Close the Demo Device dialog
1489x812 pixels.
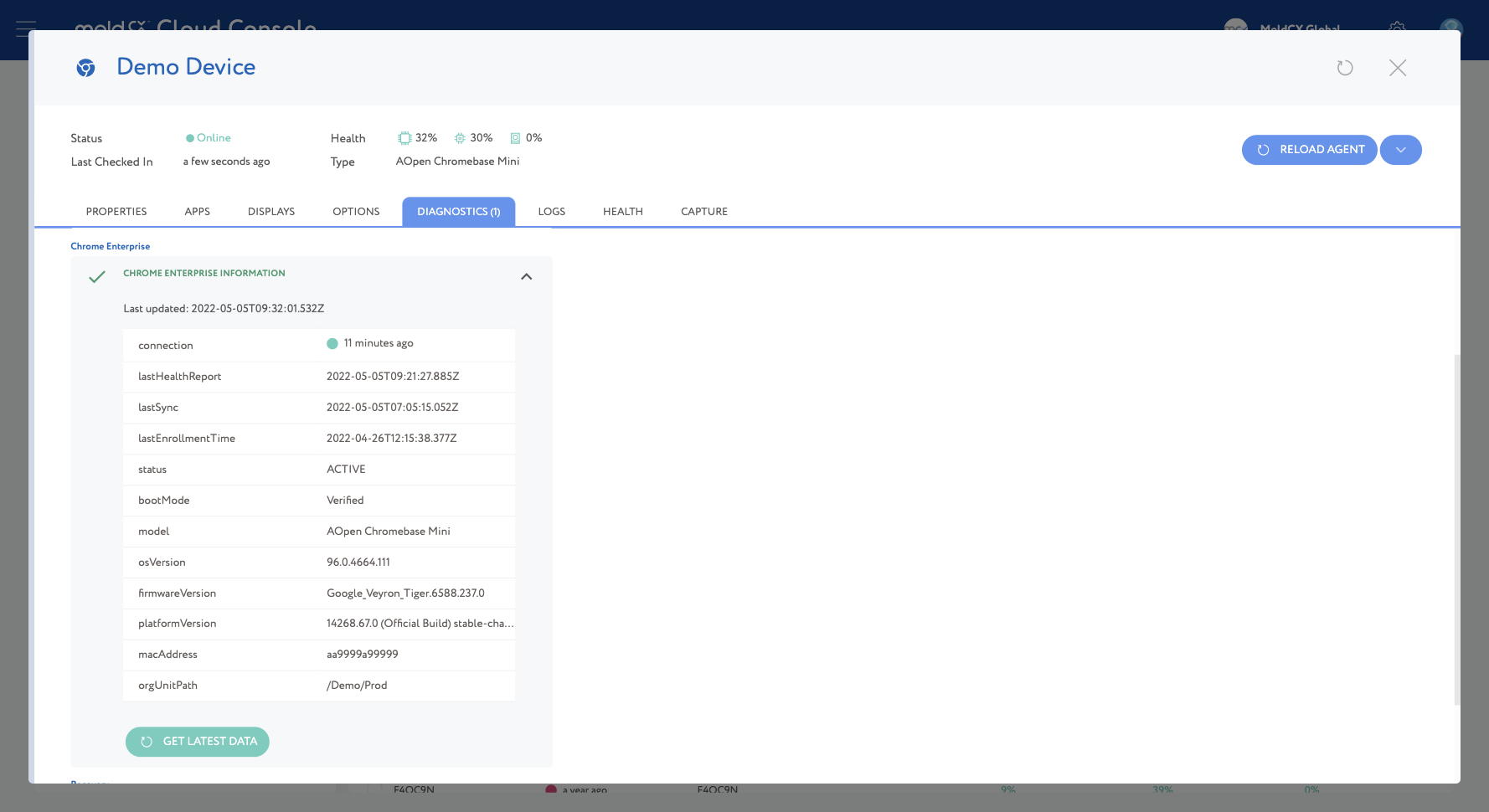tap(1398, 68)
